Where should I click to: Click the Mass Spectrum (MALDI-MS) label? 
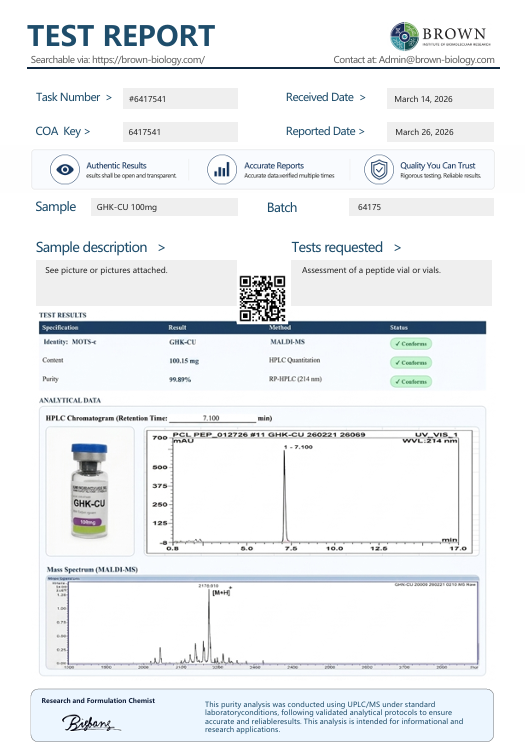point(92,569)
